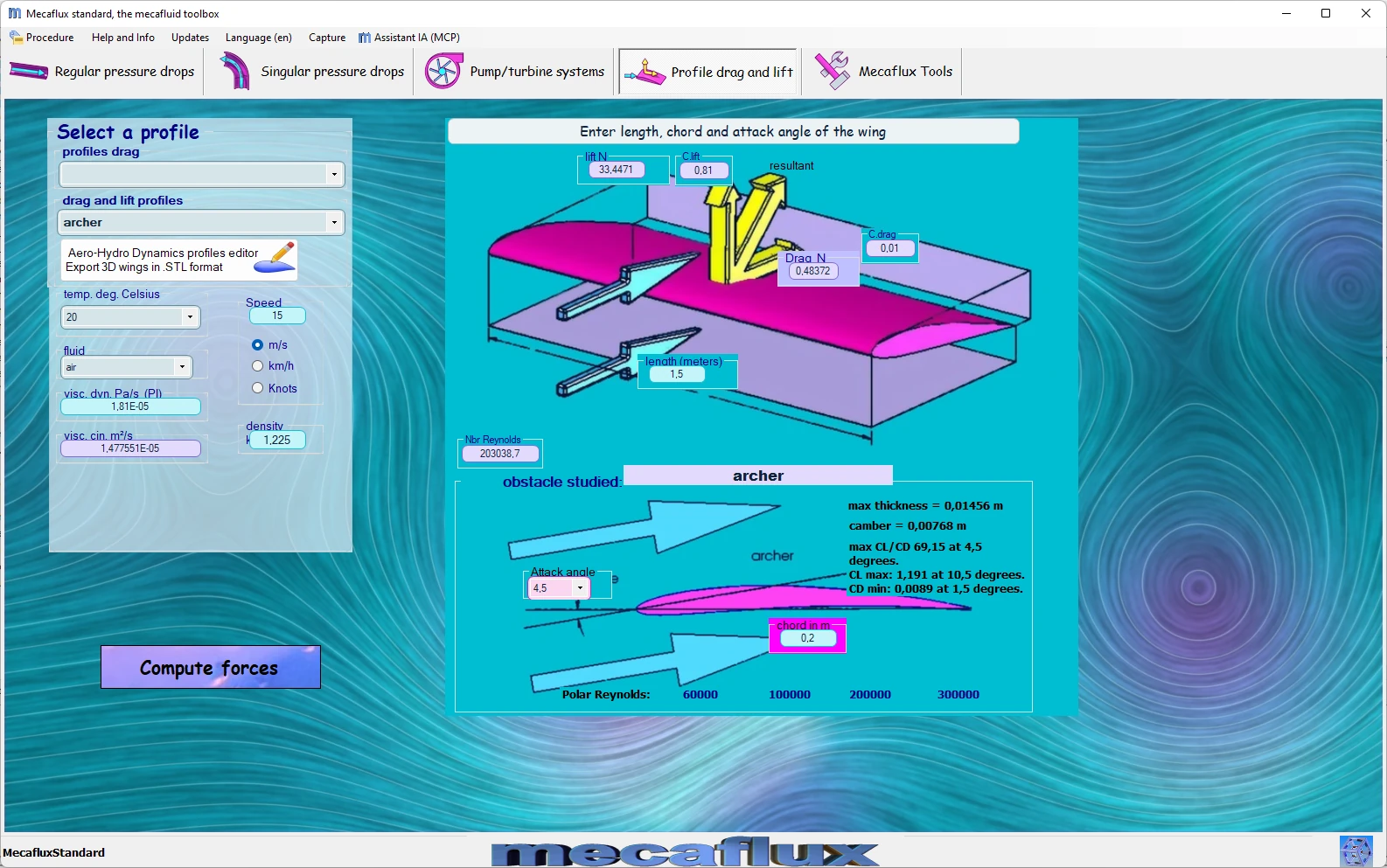Select Knots speed unit
1387x868 pixels.
click(x=257, y=388)
